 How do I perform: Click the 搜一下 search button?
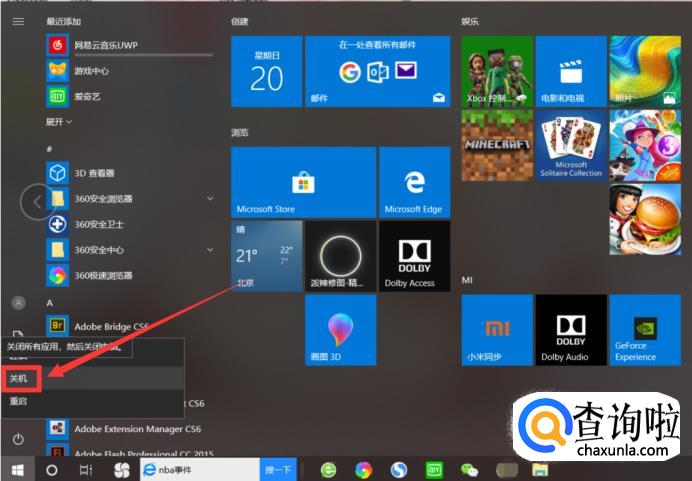tap(278, 470)
